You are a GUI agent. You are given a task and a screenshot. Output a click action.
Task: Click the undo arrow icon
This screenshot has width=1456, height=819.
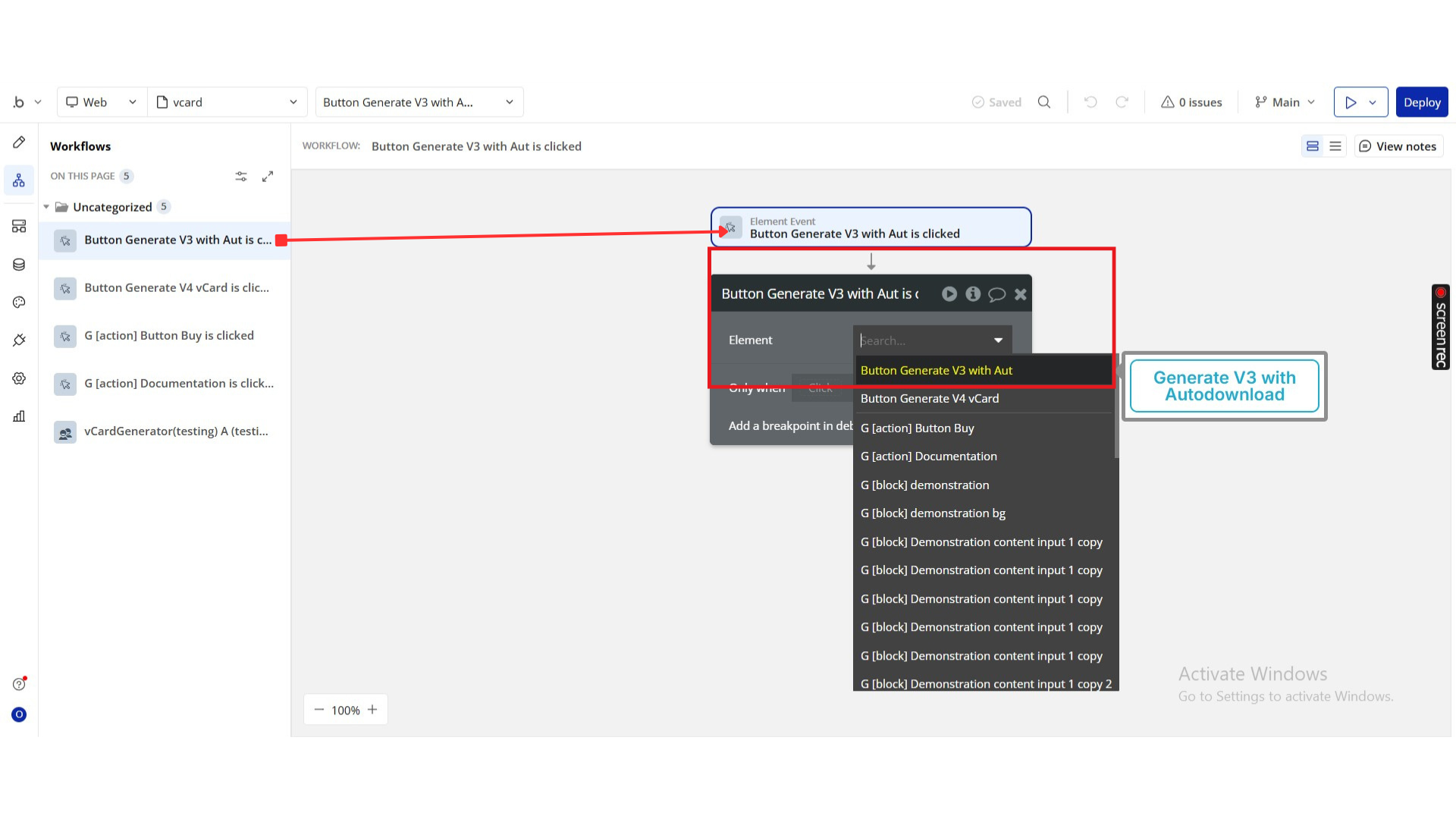[x=1090, y=102]
